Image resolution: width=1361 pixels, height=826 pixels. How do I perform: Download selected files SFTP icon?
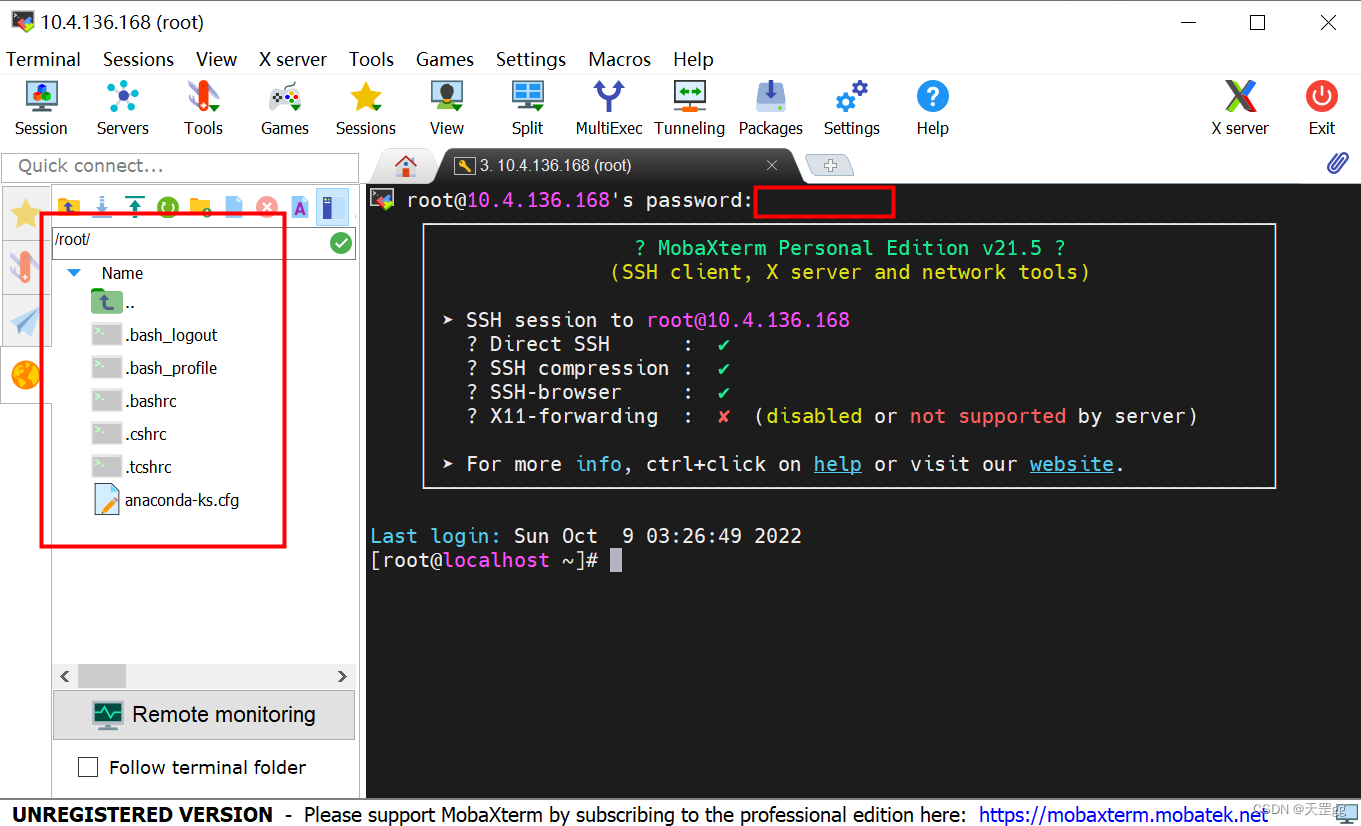point(102,206)
